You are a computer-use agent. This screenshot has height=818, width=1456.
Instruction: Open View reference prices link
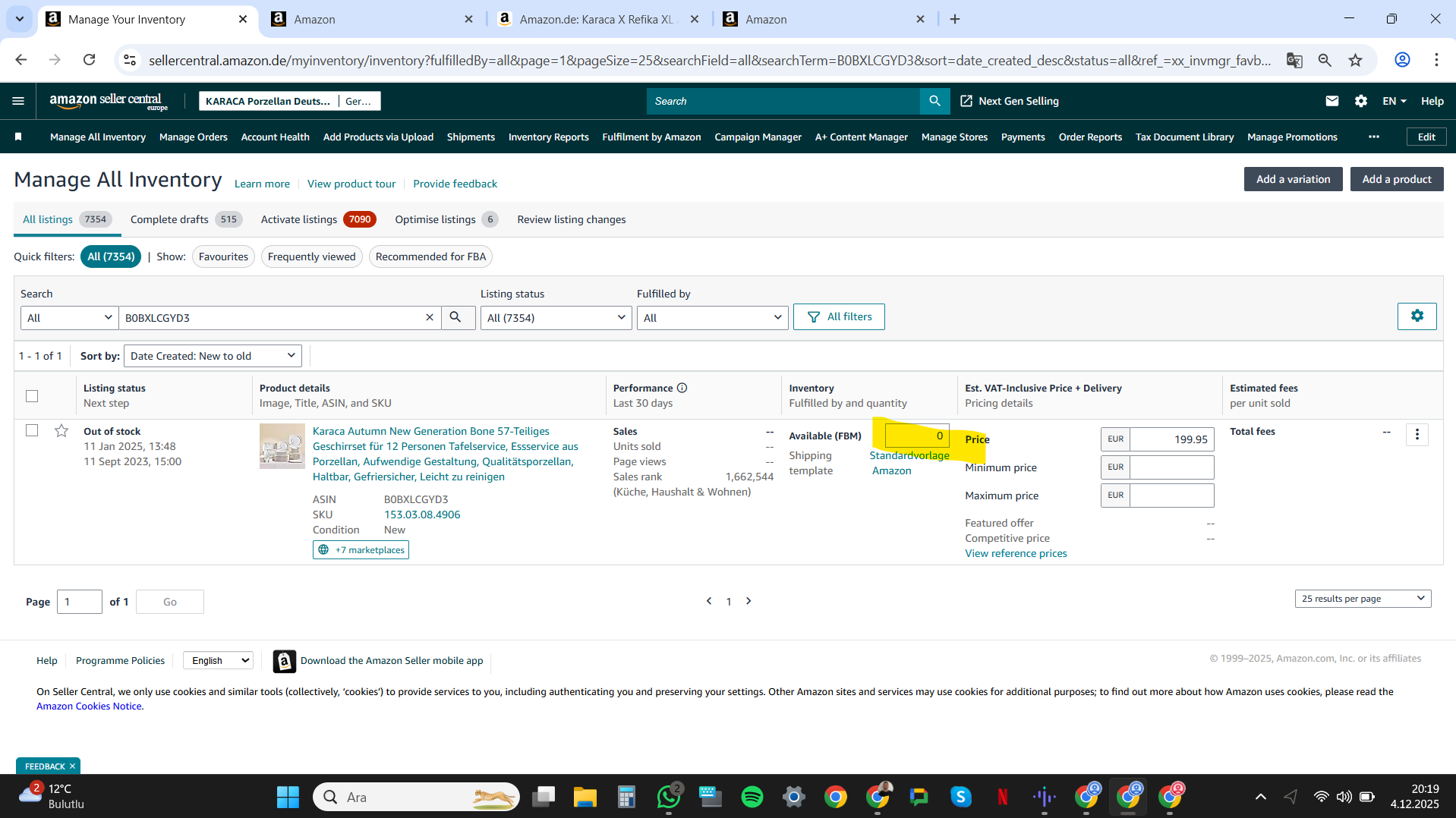click(1016, 553)
